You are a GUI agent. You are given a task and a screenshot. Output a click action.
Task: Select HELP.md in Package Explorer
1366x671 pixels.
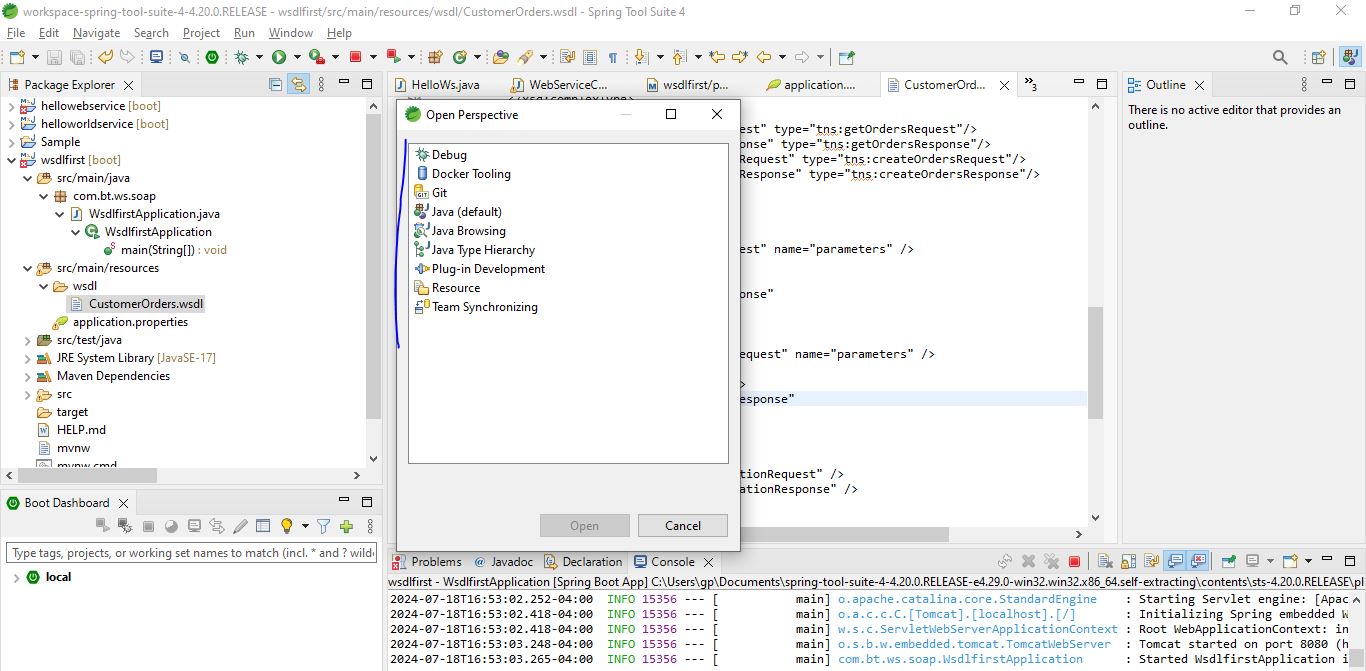tap(71, 430)
